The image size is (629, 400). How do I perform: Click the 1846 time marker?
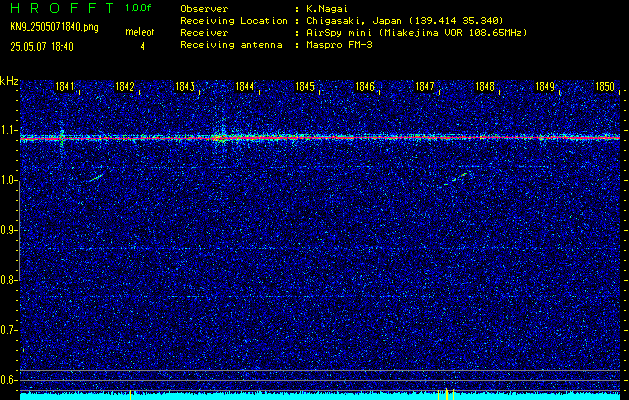click(364, 87)
